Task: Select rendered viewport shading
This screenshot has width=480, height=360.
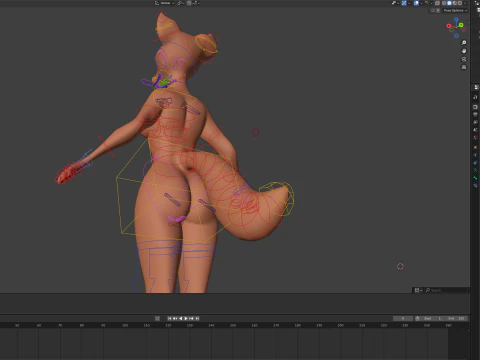Action: [460, 3]
